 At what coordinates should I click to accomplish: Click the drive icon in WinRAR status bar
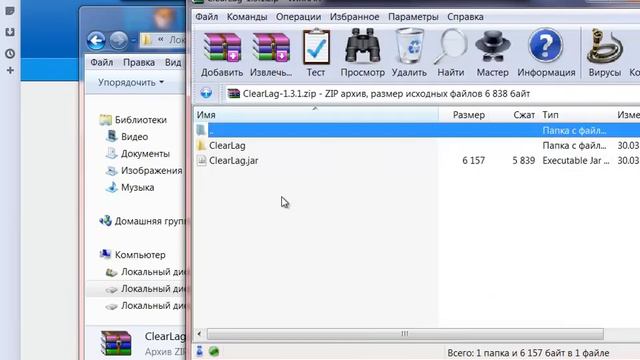point(200,351)
